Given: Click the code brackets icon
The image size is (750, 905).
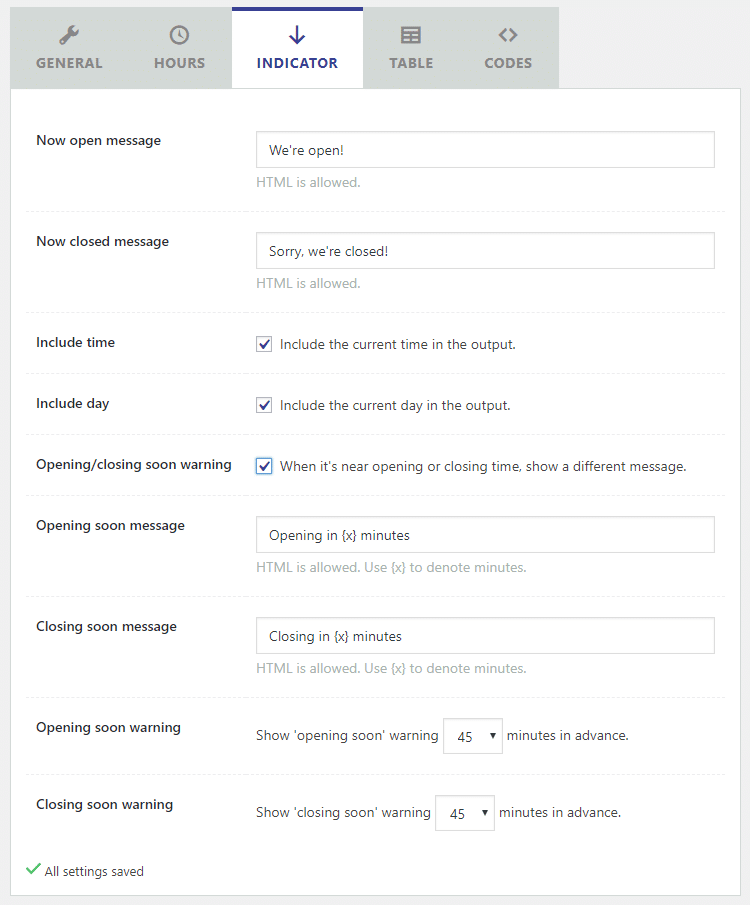Looking at the screenshot, I should pos(508,35).
